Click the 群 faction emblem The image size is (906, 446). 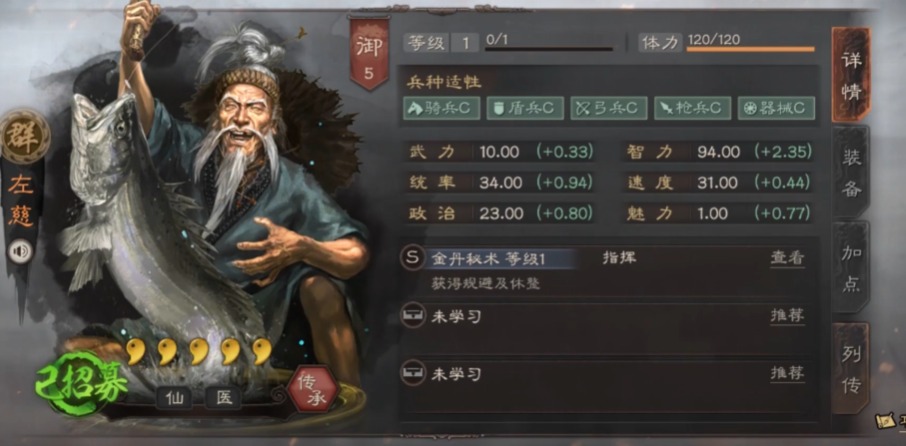(x=24, y=136)
